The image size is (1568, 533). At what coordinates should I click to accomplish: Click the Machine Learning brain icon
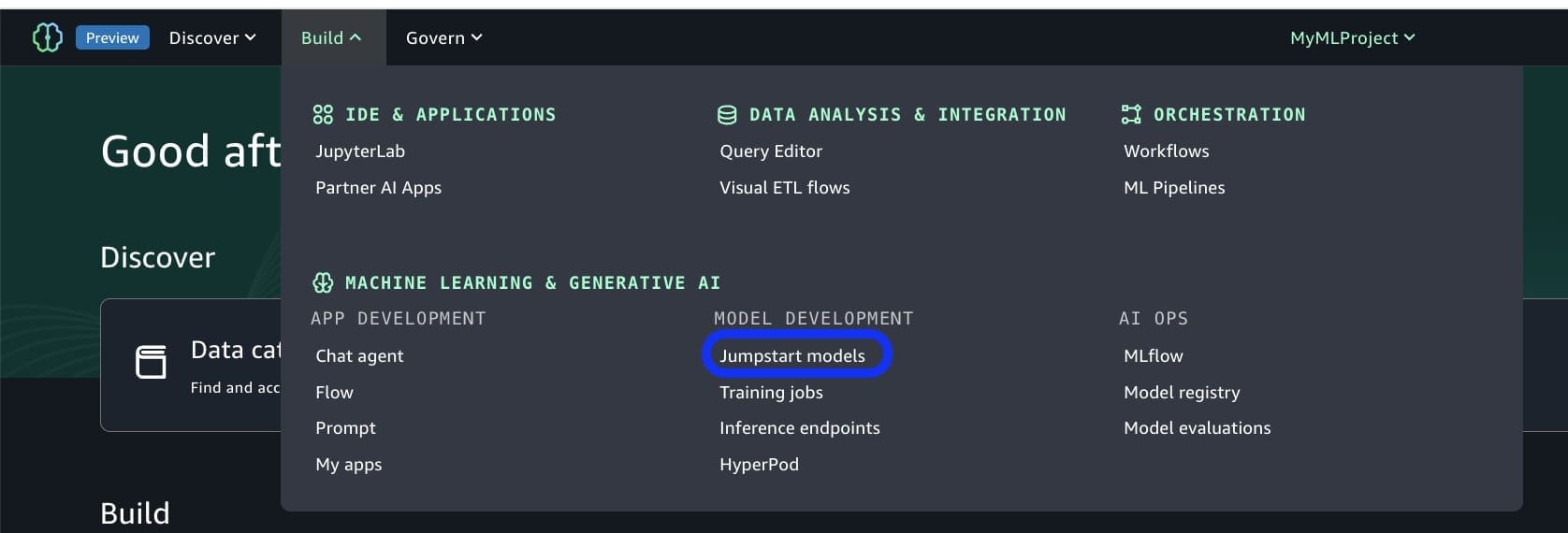coord(323,282)
